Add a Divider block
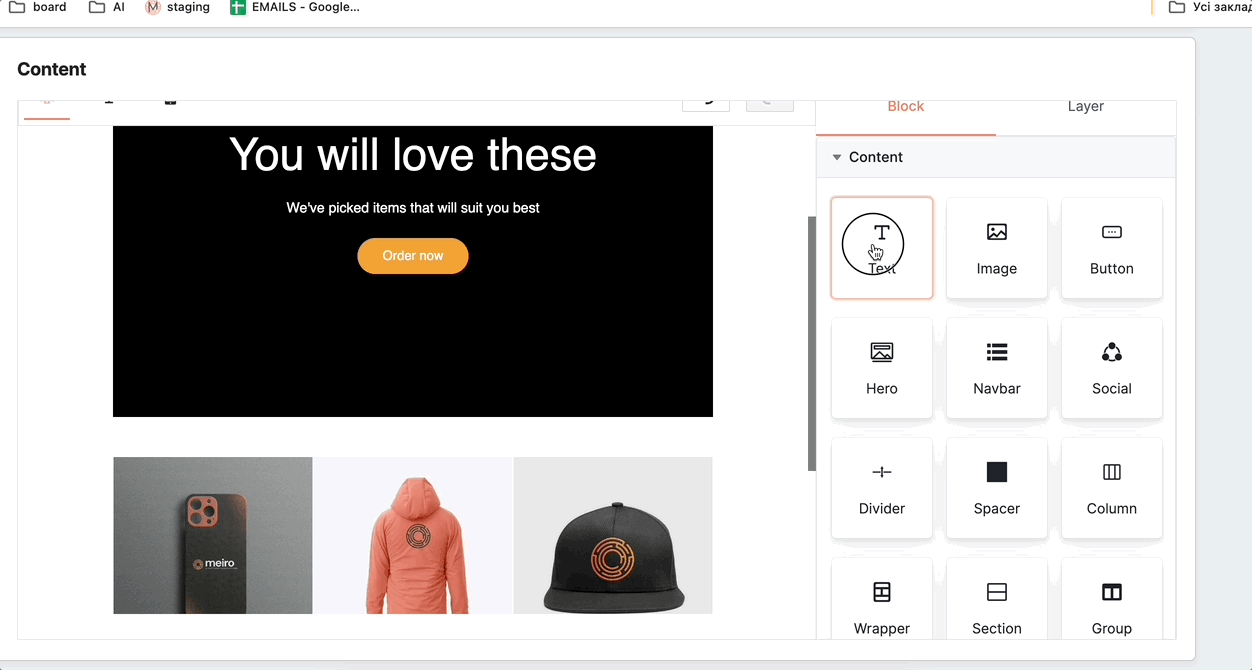 [881, 487]
